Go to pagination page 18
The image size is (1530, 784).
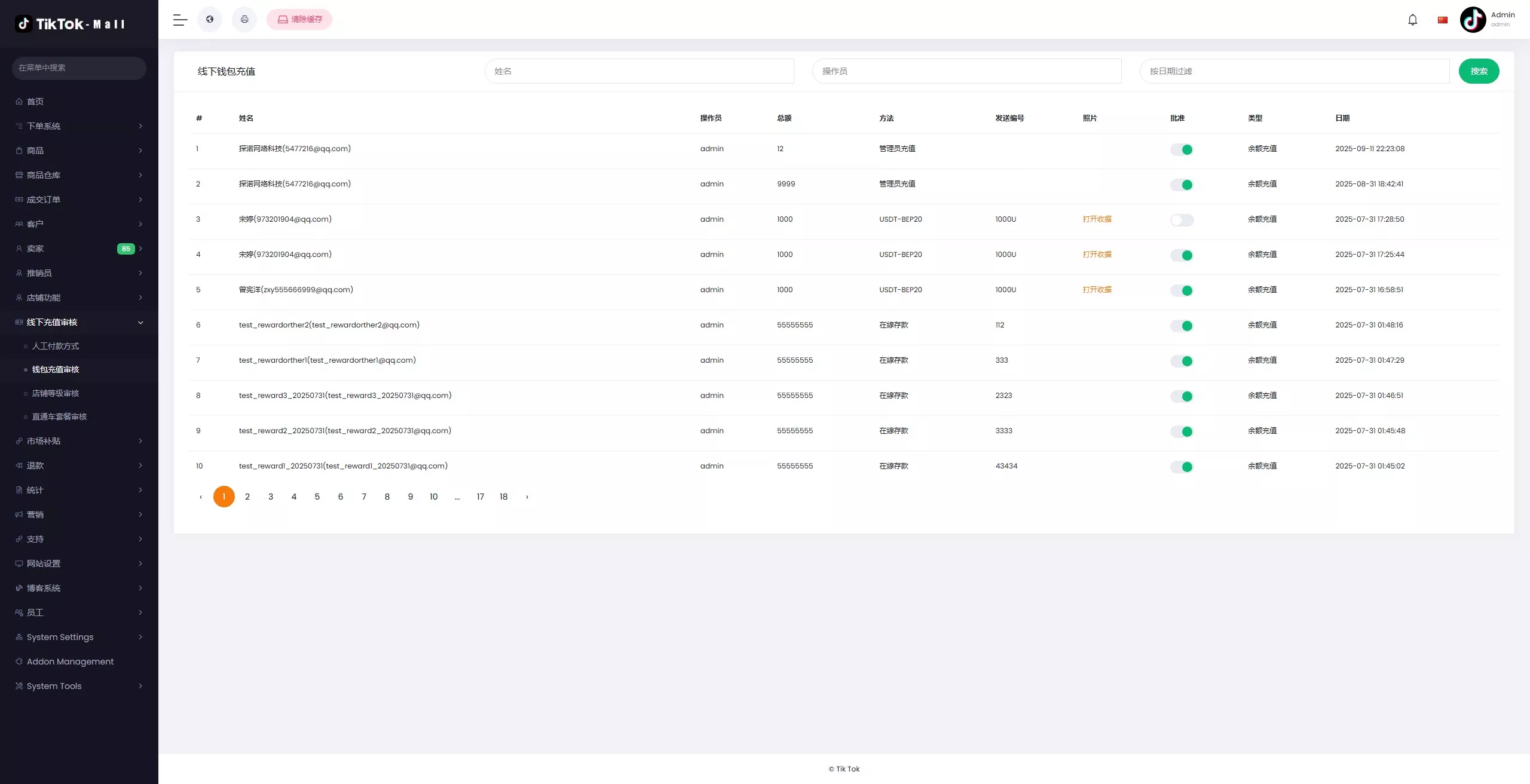point(503,497)
